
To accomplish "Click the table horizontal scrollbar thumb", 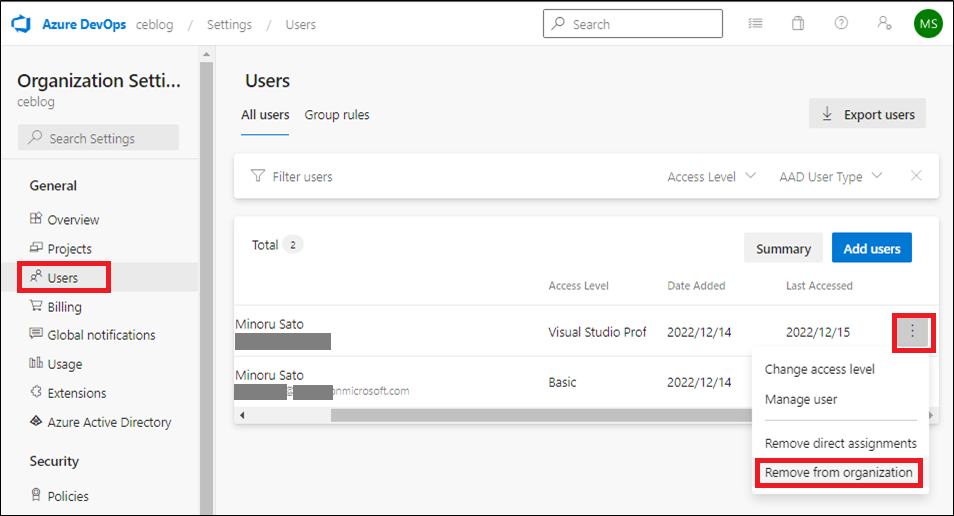I will [x=541, y=415].
